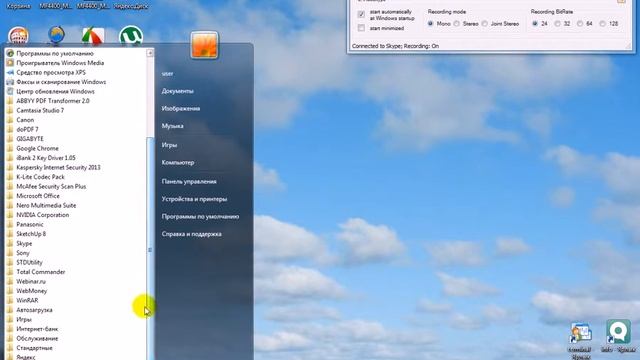This screenshot has height=360, width=640.
Task: Set recording bitrate to 24
Action: pyautogui.click(x=535, y=24)
